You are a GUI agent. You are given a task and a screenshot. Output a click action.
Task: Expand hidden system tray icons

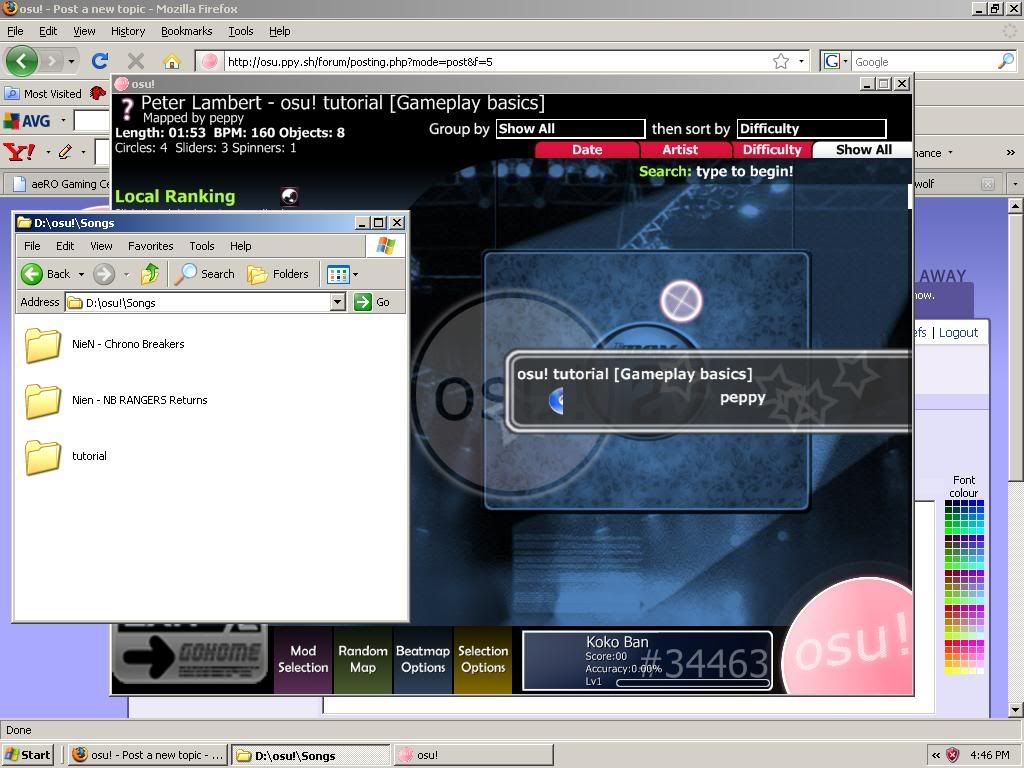coord(936,755)
